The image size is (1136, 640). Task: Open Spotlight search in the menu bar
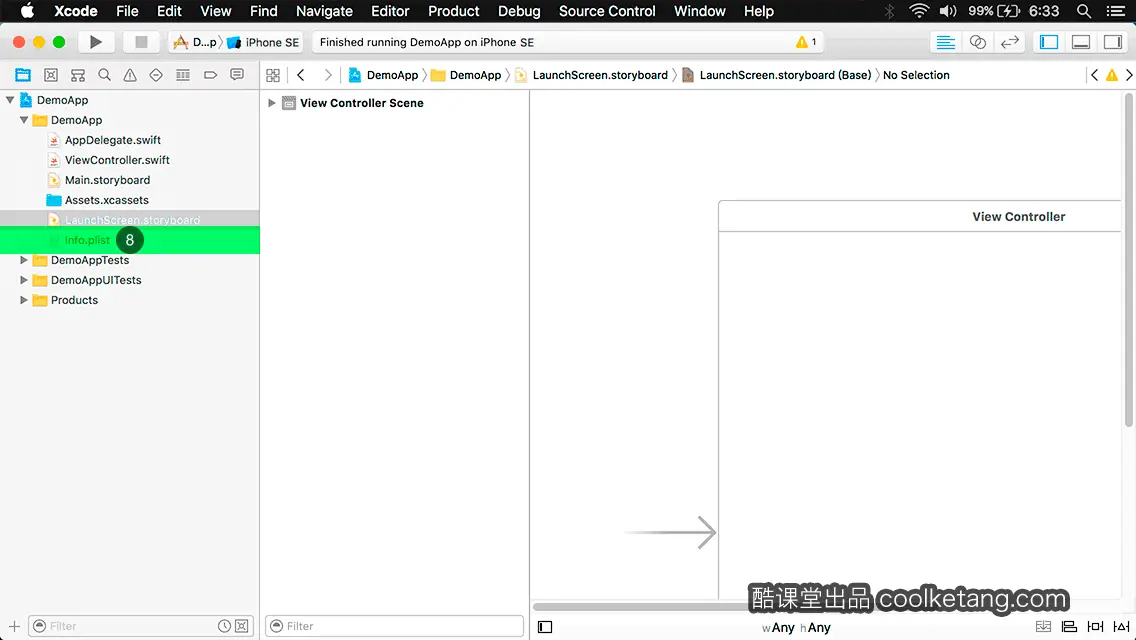click(x=1084, y=11)
